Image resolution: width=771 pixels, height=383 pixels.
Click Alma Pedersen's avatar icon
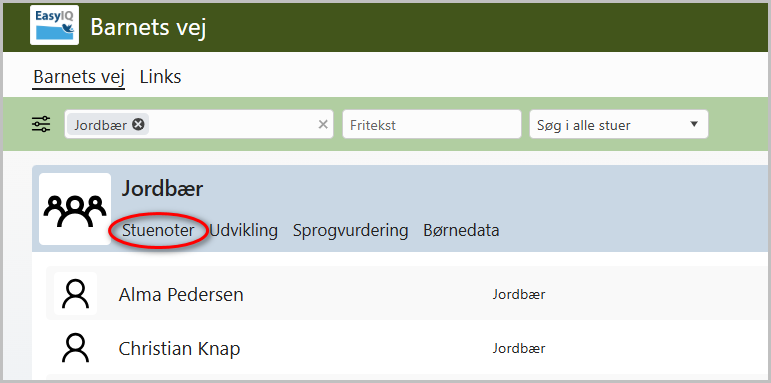pos(76,294)
